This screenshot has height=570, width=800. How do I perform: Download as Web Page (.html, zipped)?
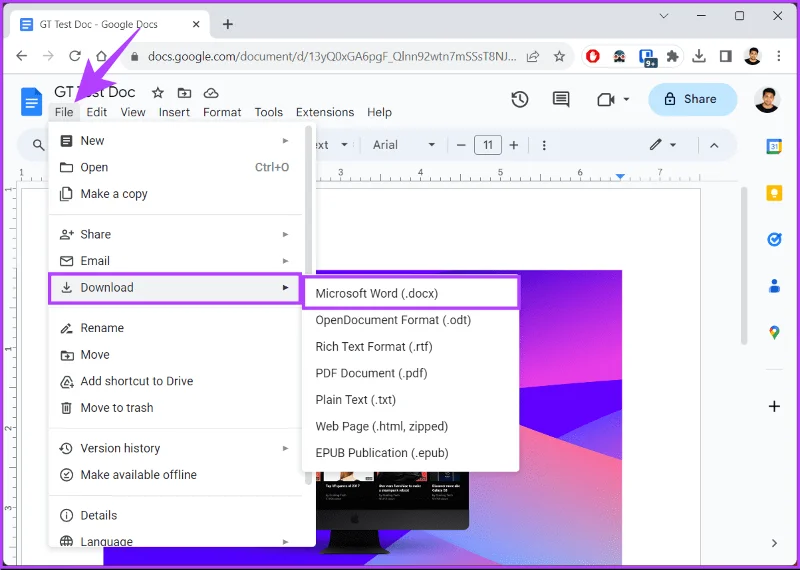point(411,427)
